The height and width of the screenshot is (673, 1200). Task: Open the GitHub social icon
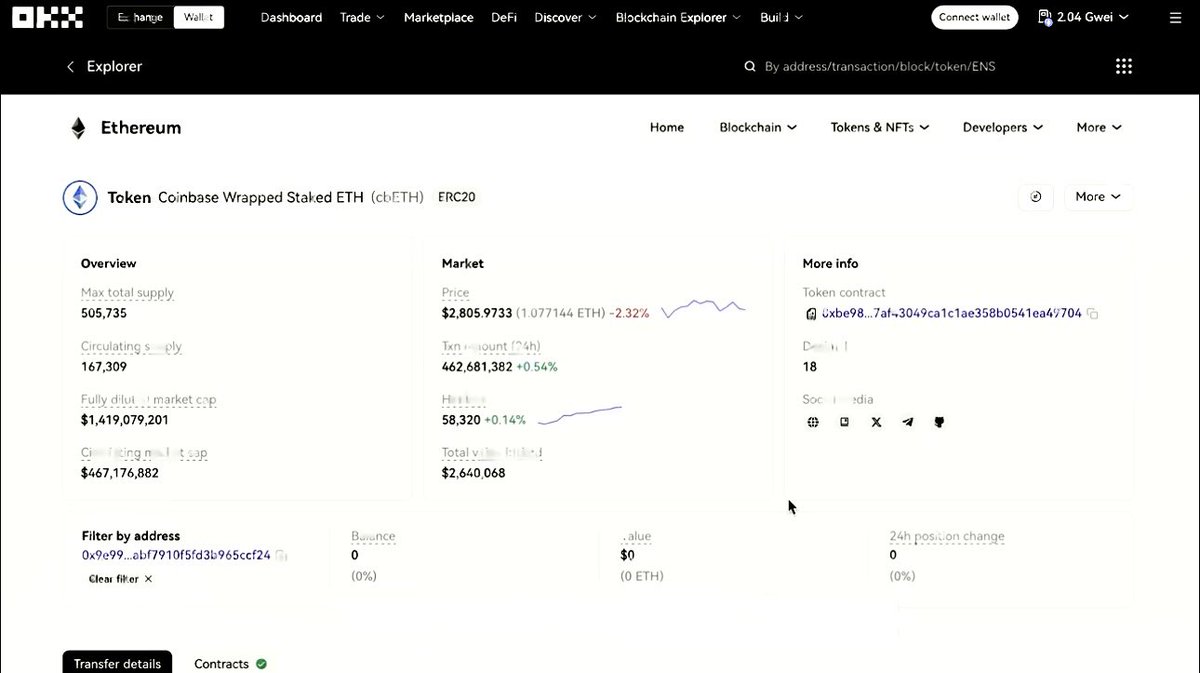click(939, 422)
